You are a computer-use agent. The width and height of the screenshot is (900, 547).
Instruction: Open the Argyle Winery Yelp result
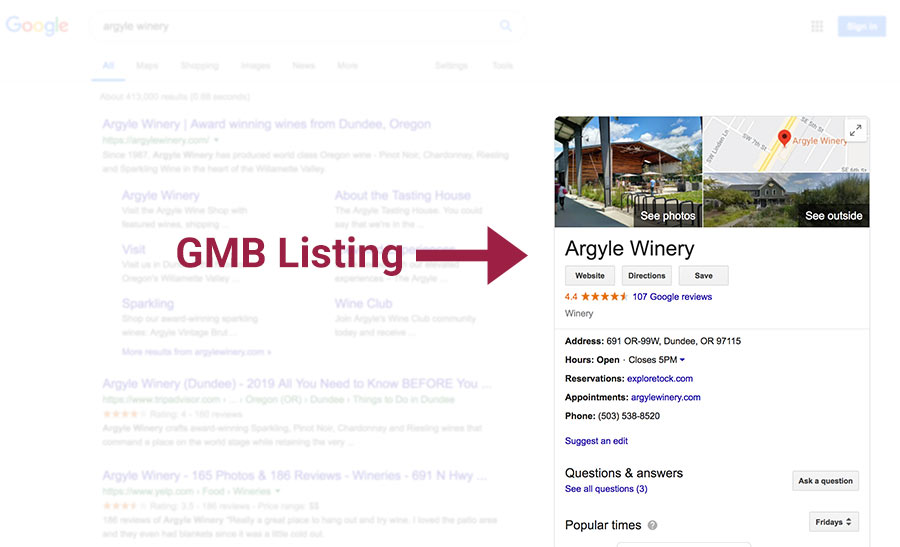[x=294, y=476]
